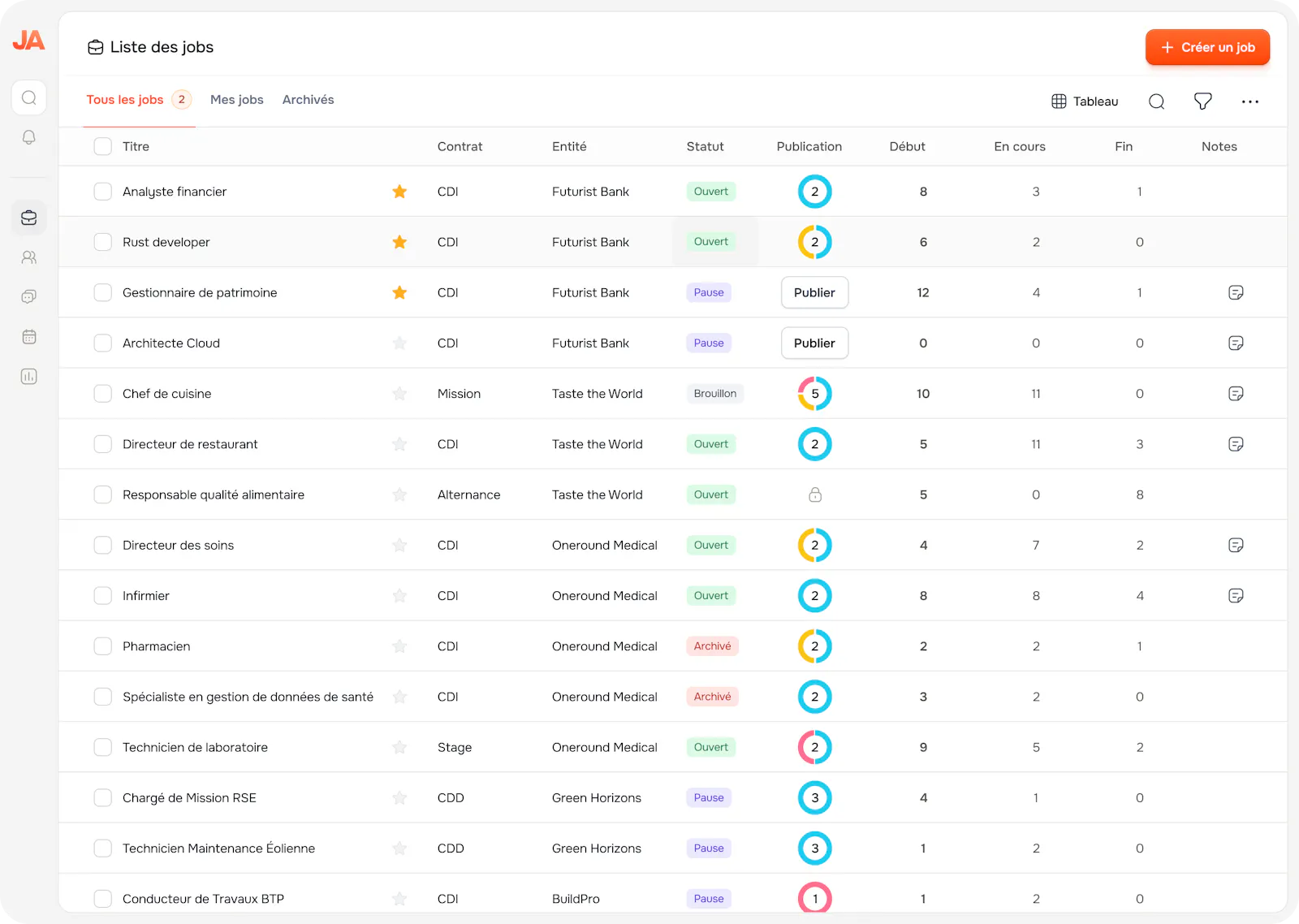Open the candidates people icon in the sidebar
The image size is (1299, 924).
pyautogui.click(x=29, y=257)
